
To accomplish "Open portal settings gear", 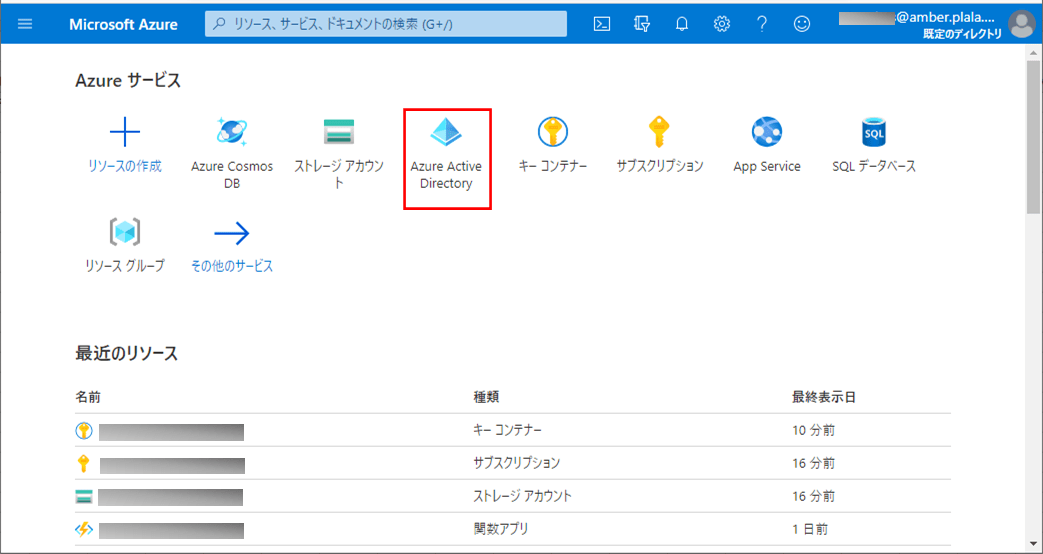I will tap(722, 24).
